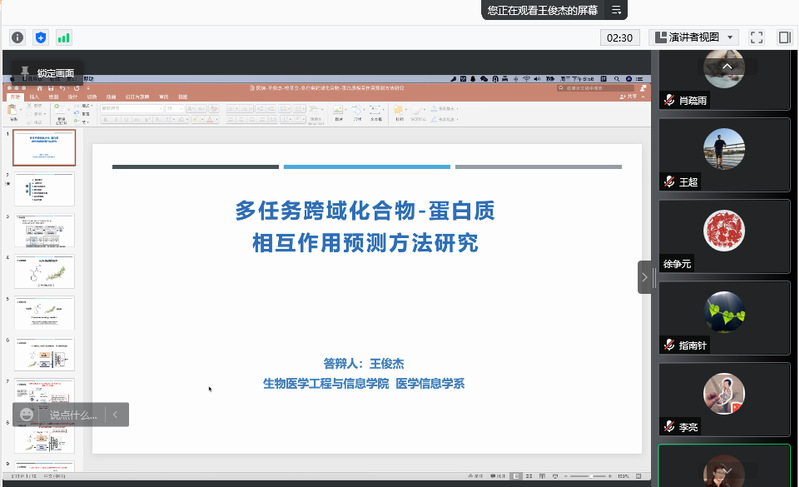Viewport: 799px width, 487px height.
Task: Click 李亮's muted microphone icon
Action: pyautogui.click(x=669, y=427)
